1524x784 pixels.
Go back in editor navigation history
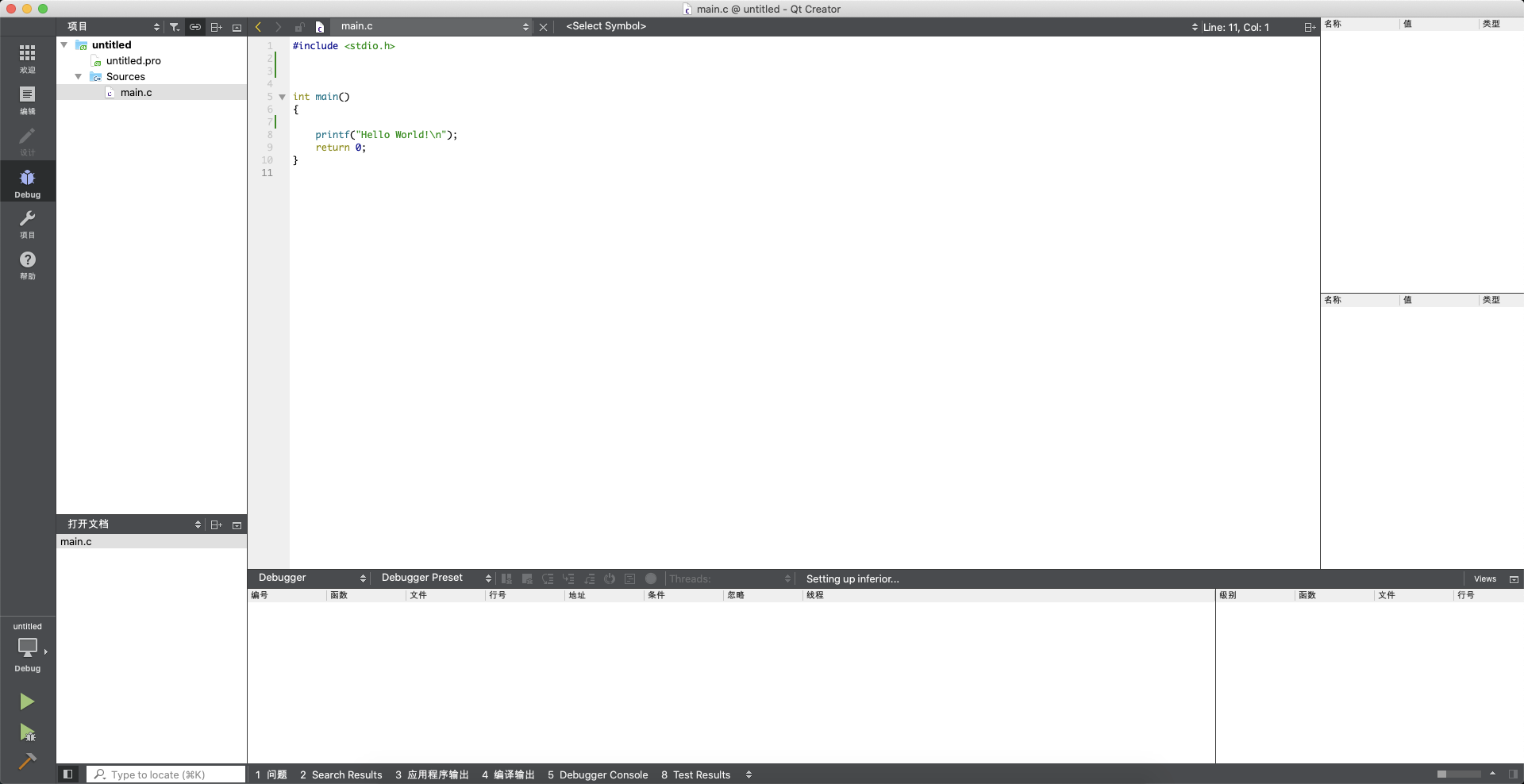258,27
